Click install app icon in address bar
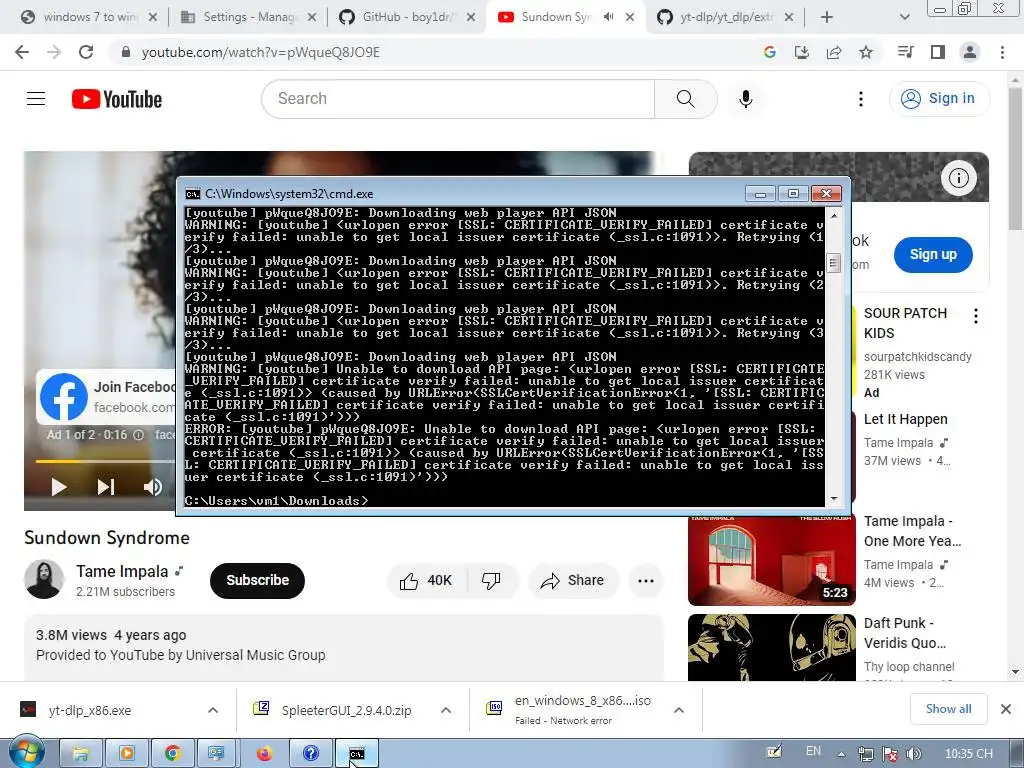The height and width of the screenshot is (768, 1024). [x=801, y=52]
